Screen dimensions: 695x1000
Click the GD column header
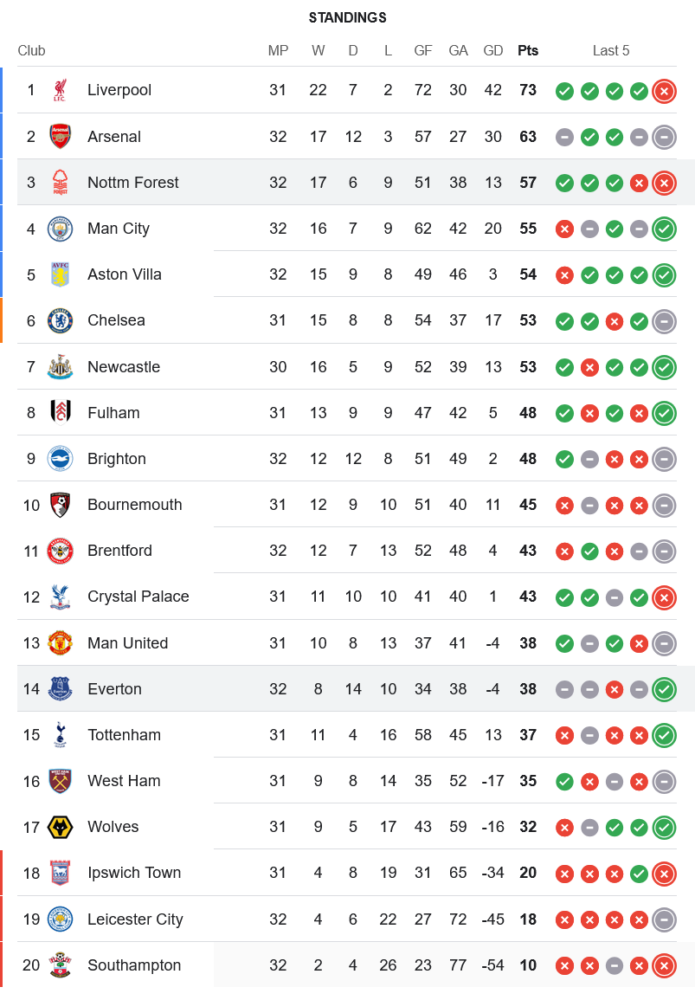[493, 51]
